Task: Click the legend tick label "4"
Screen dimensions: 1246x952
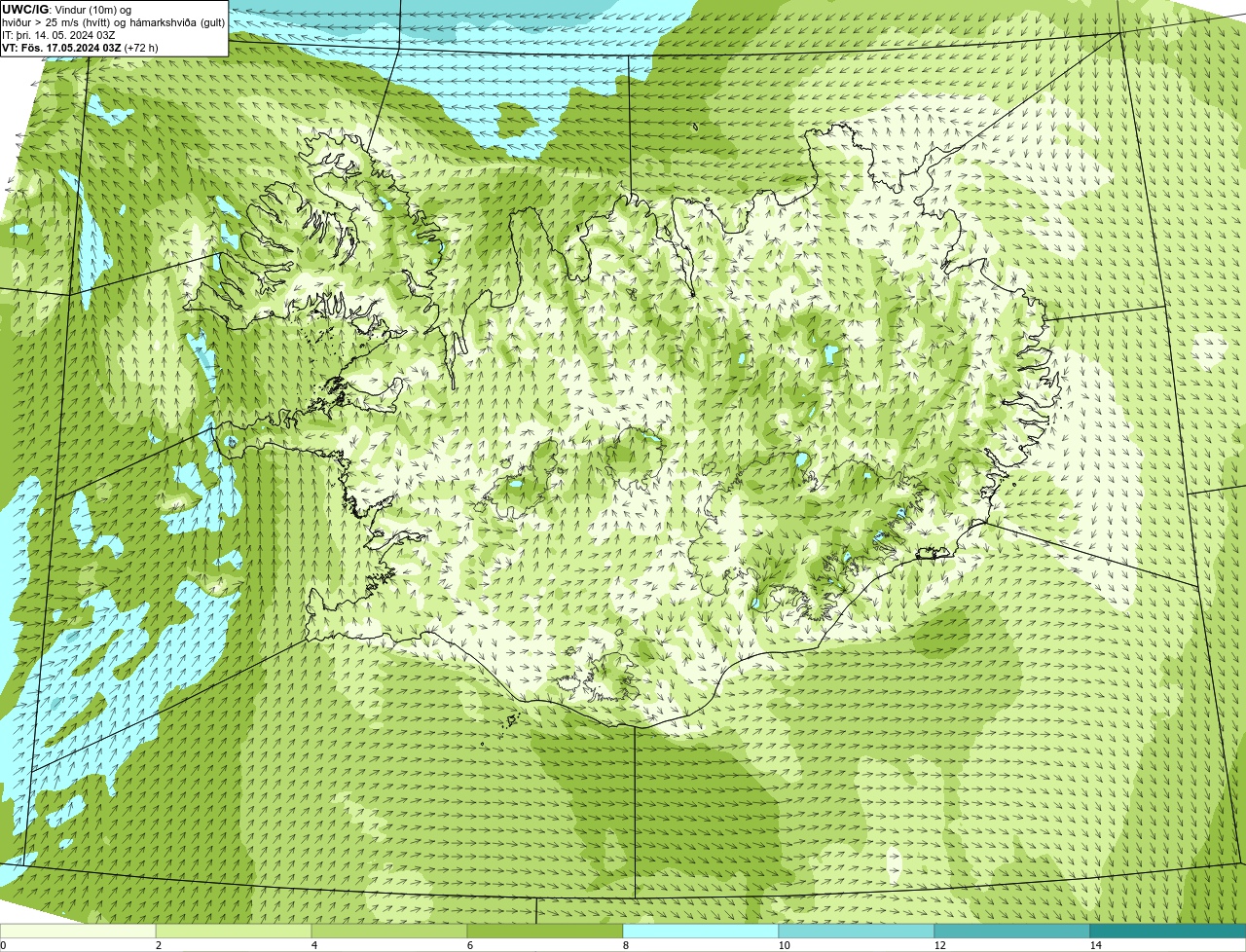Action: tap(313, 945)
